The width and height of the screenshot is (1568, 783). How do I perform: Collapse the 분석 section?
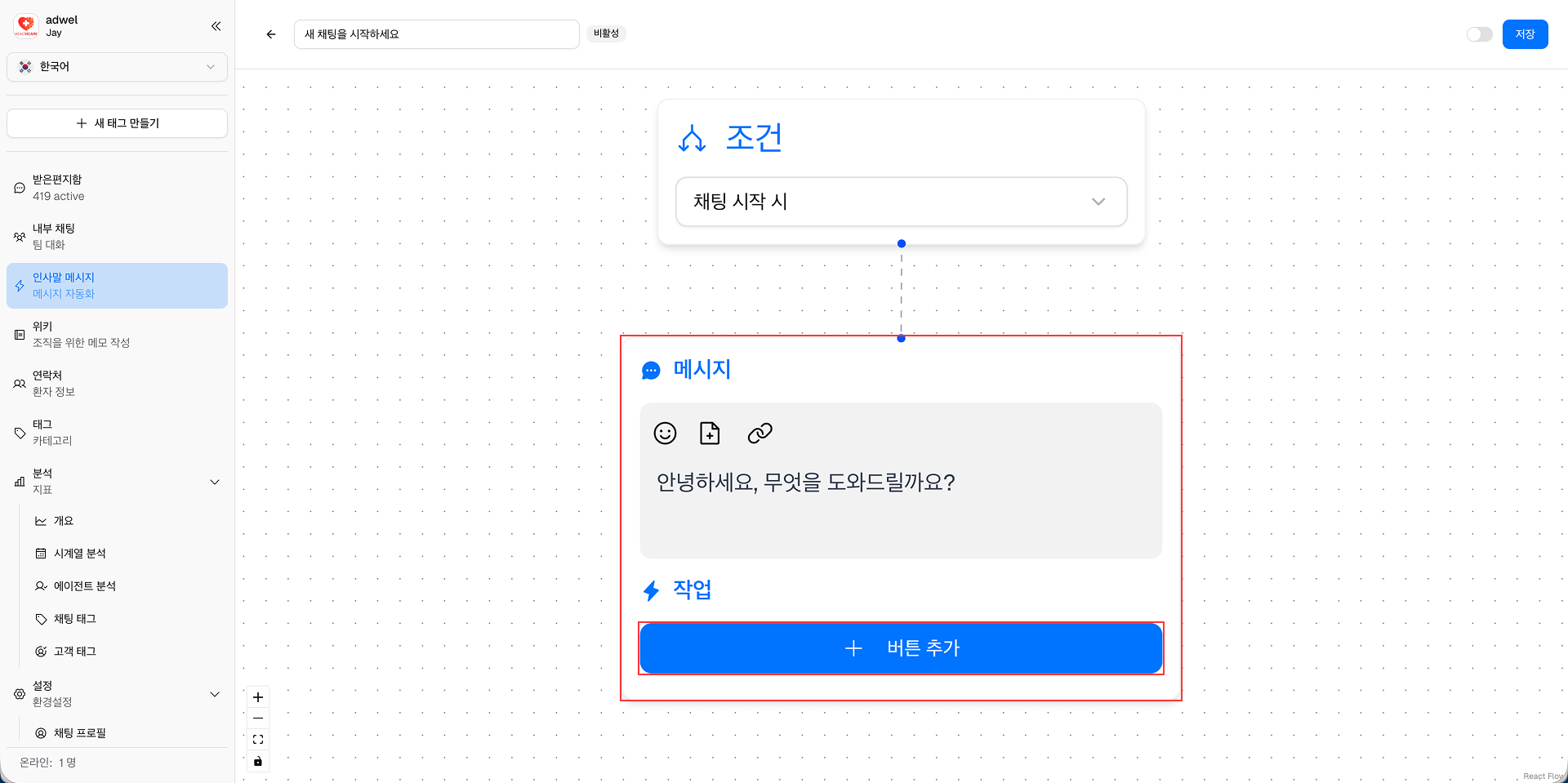(215, 482)
